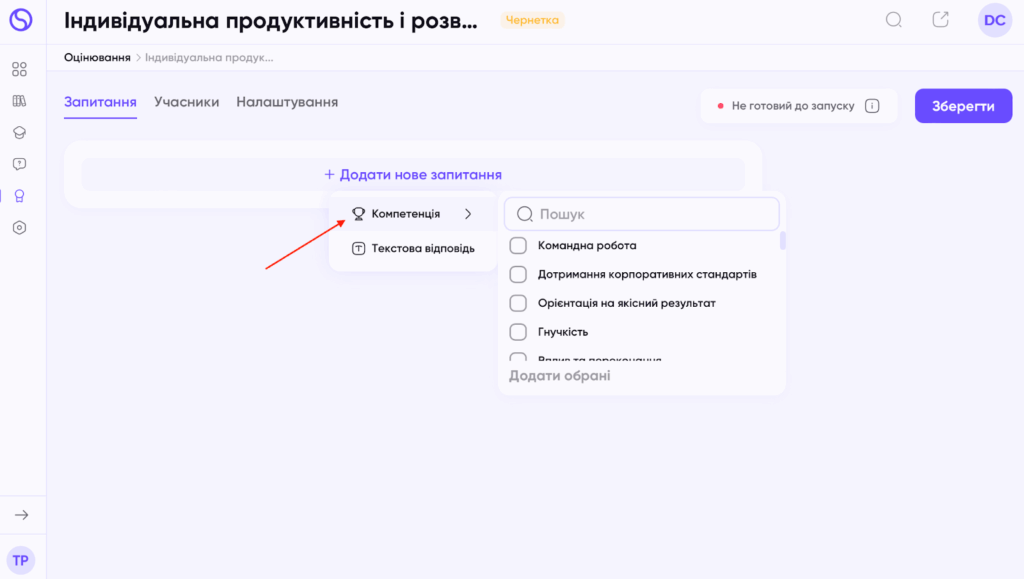Open the DC user avatar
The width and height of the screenshot is (1024, 579).
pyautogui.click(x=994, y=20)
